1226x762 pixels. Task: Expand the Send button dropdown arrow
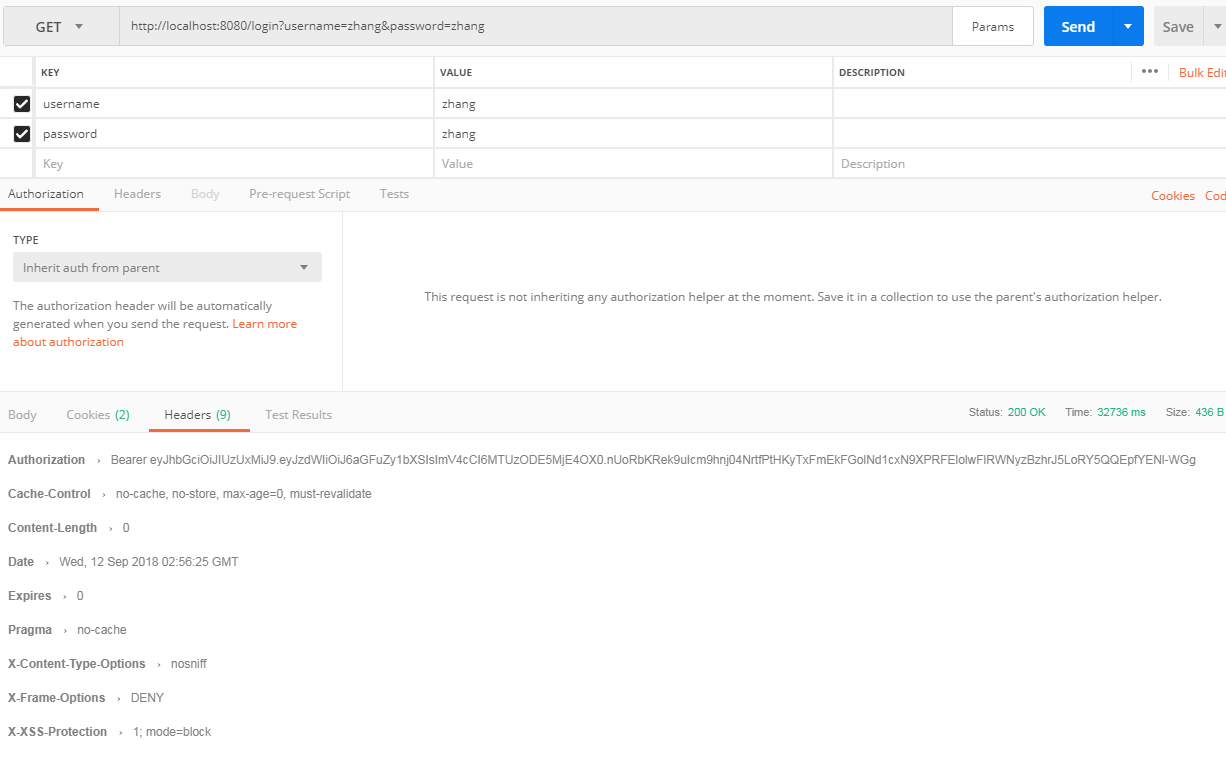[1128, 27]
